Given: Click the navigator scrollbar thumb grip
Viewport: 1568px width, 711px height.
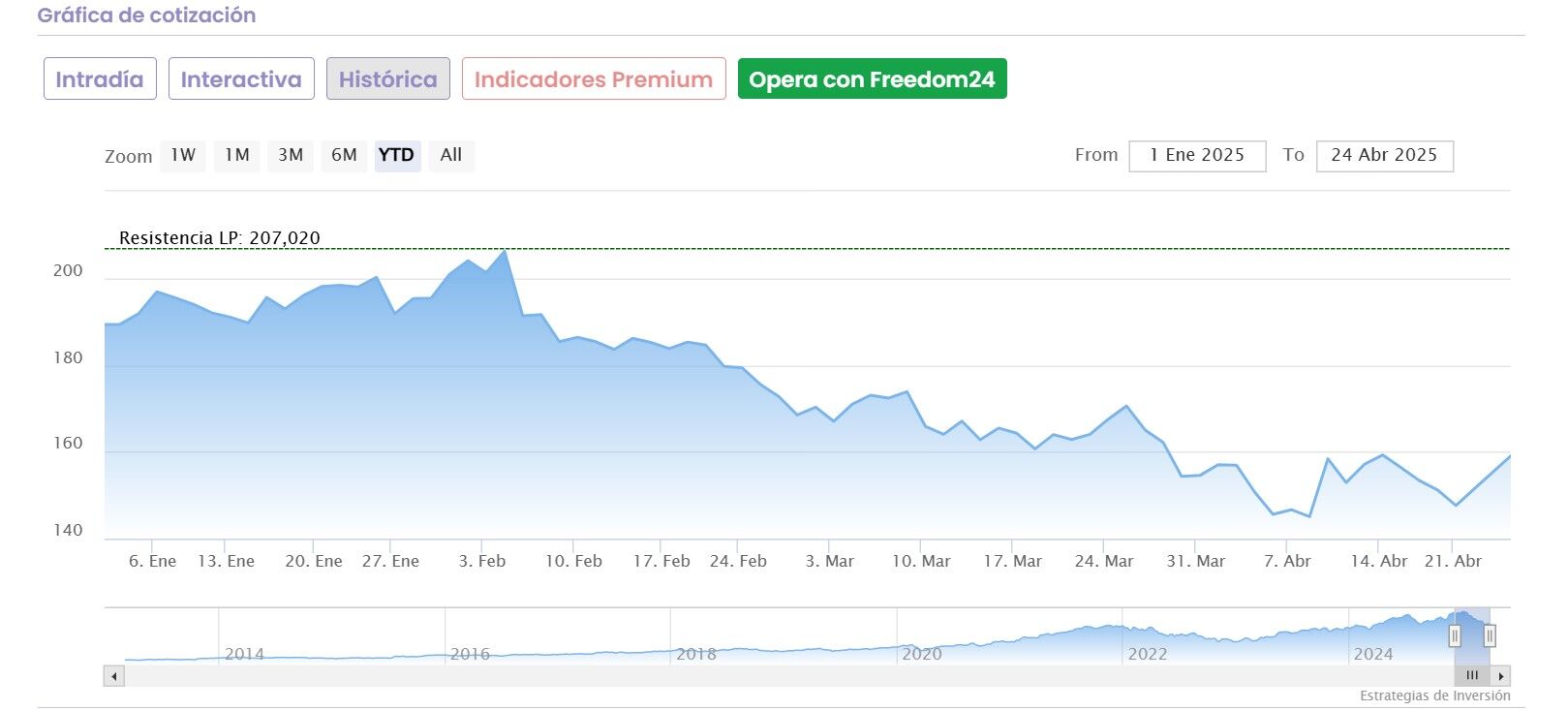Looking at the screenshot, I should coord(1472,676).
